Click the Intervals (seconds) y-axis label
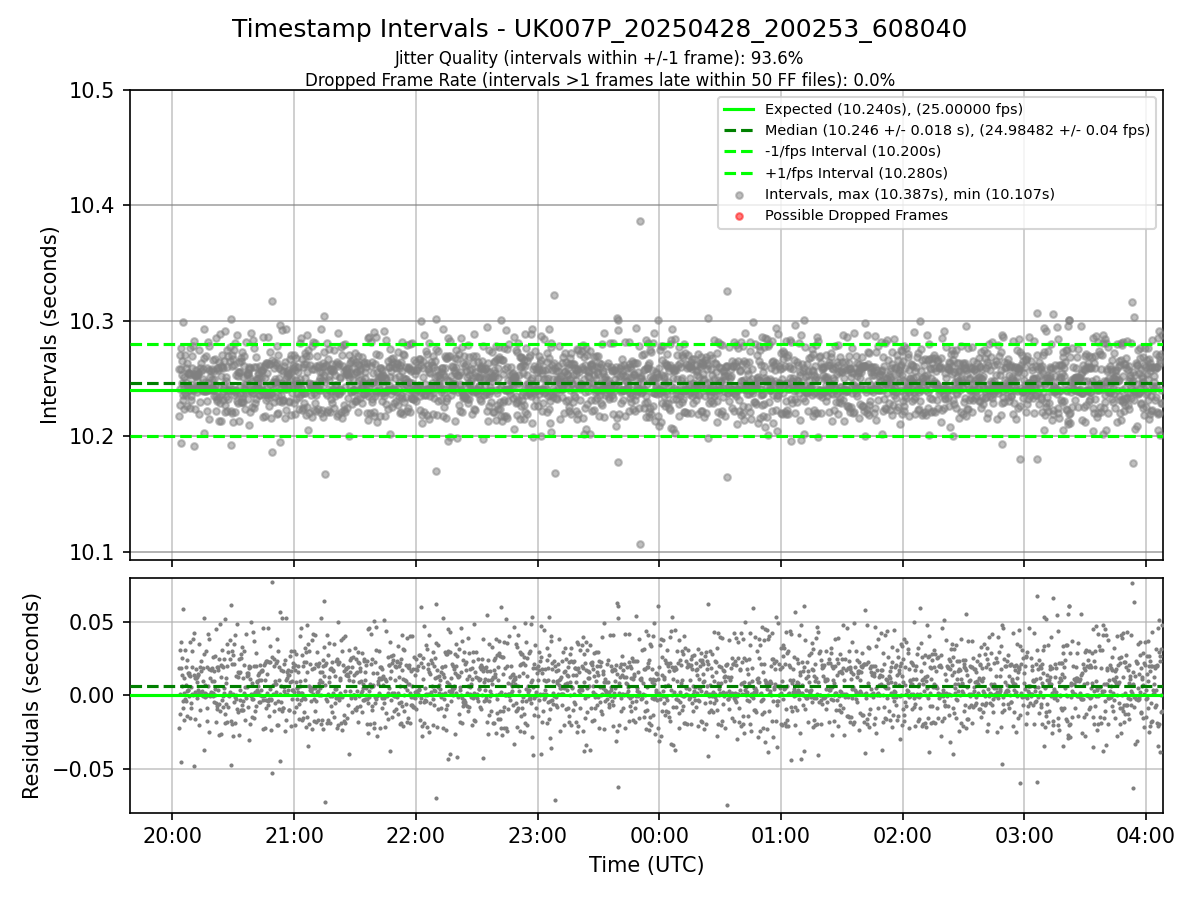 point(50,324)
